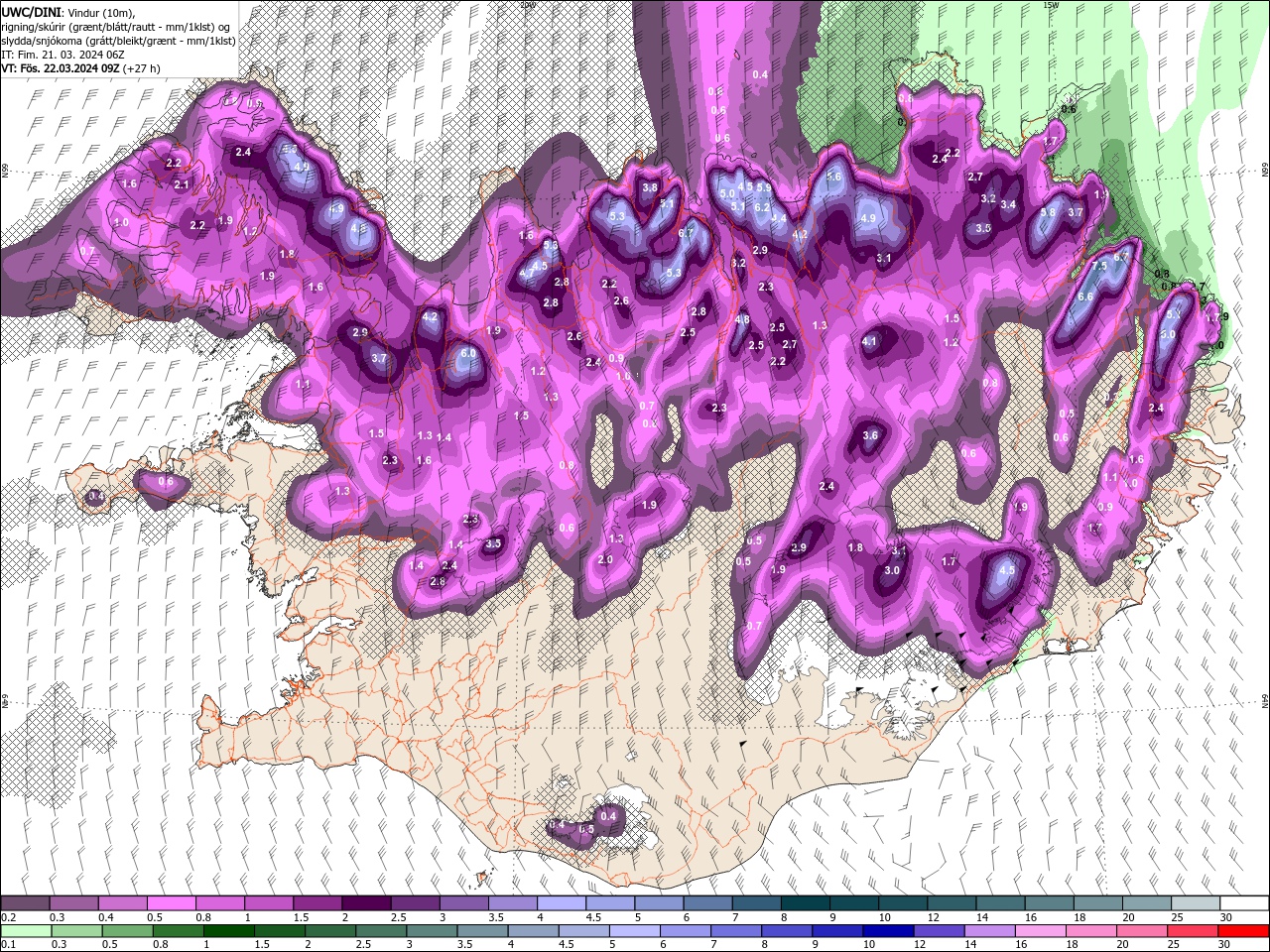Select the light lavender 4 snow-scale swatch

pyautogui.click(x=560, y=903)
